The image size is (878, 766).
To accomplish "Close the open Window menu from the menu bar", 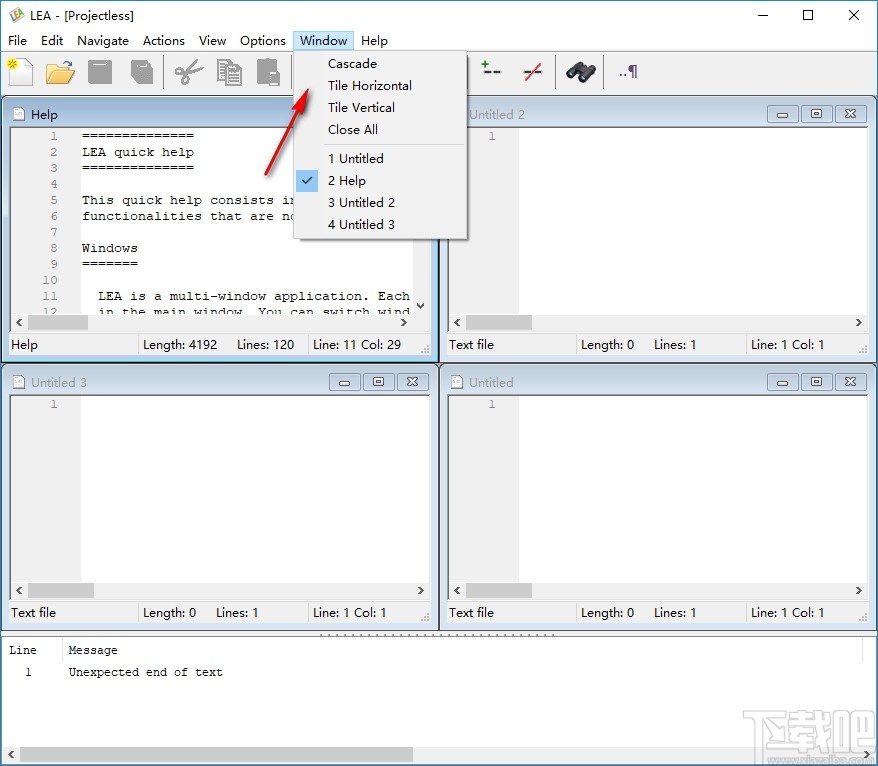I will (x=324, y=40).
